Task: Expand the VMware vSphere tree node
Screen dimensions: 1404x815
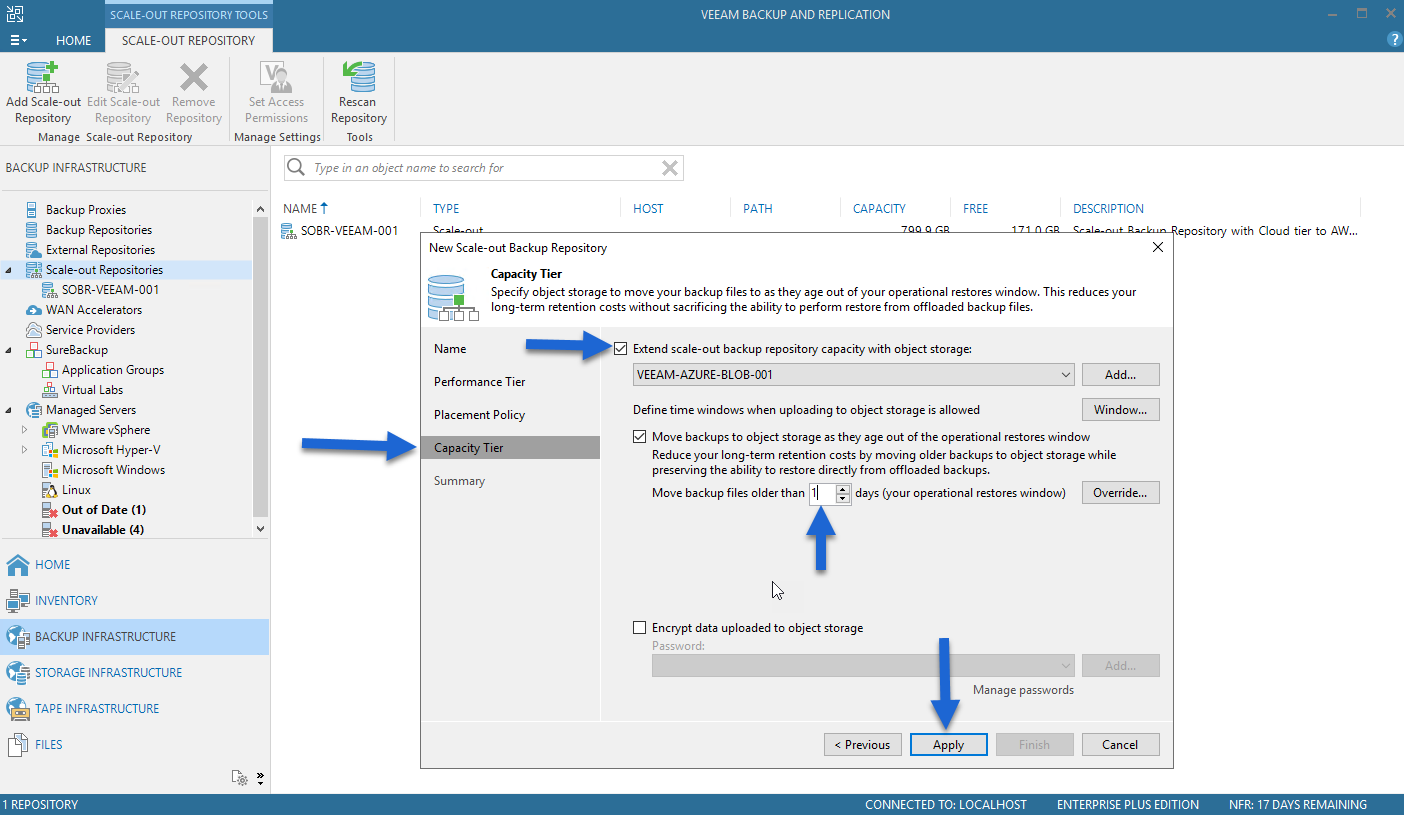Action: click(x=25, y=430)
